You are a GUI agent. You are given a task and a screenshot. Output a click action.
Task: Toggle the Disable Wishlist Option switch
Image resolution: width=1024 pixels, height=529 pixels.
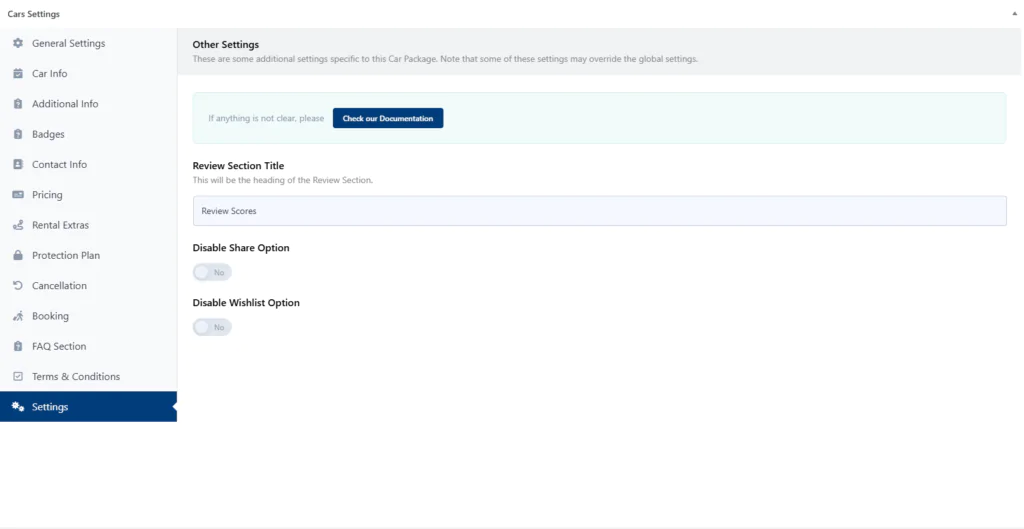point(212,327)
